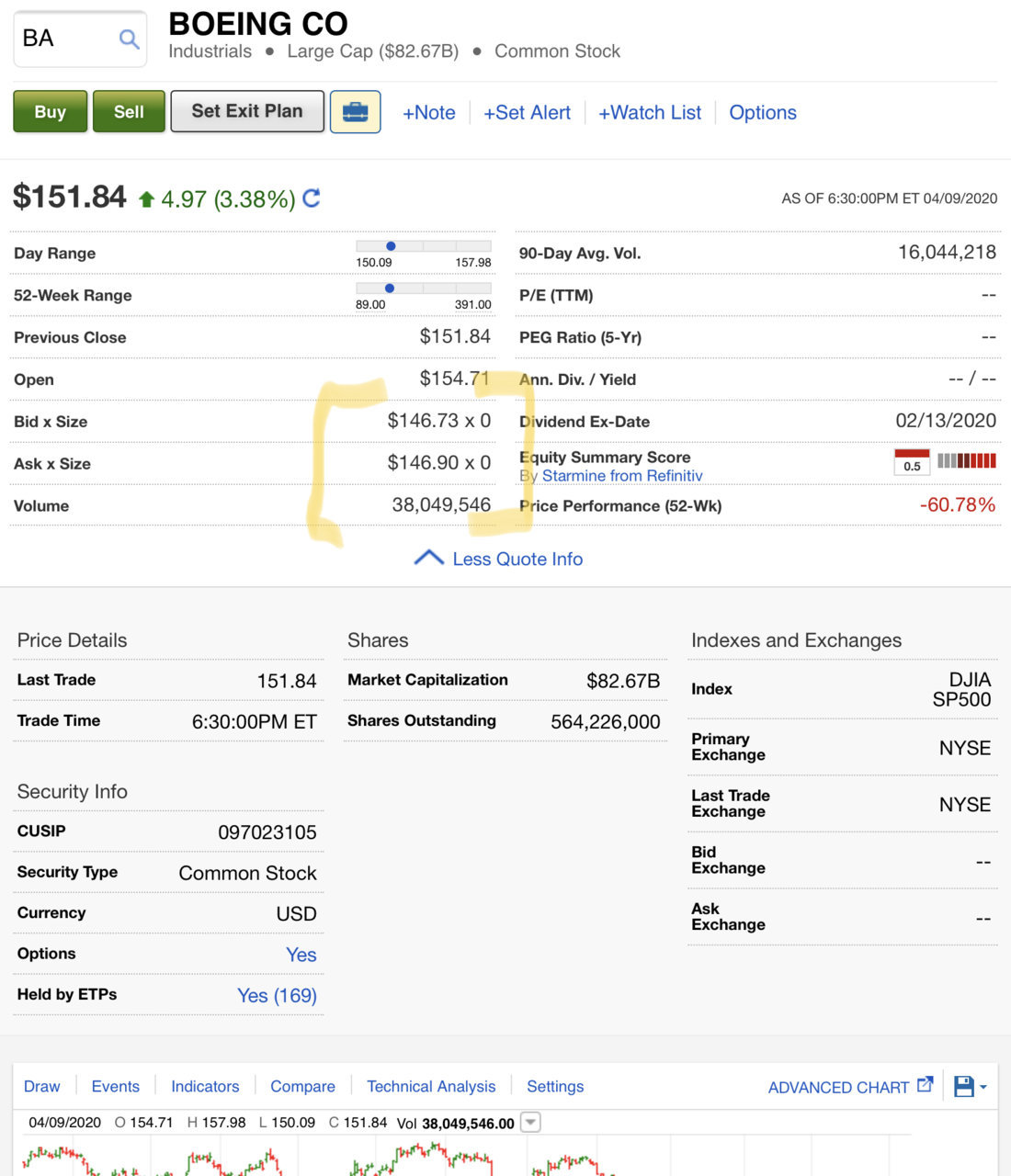Open the Starmine from Refinitiv link
The width and height of the screenshot is (1011, 1176).
click(x=622, y=476)
